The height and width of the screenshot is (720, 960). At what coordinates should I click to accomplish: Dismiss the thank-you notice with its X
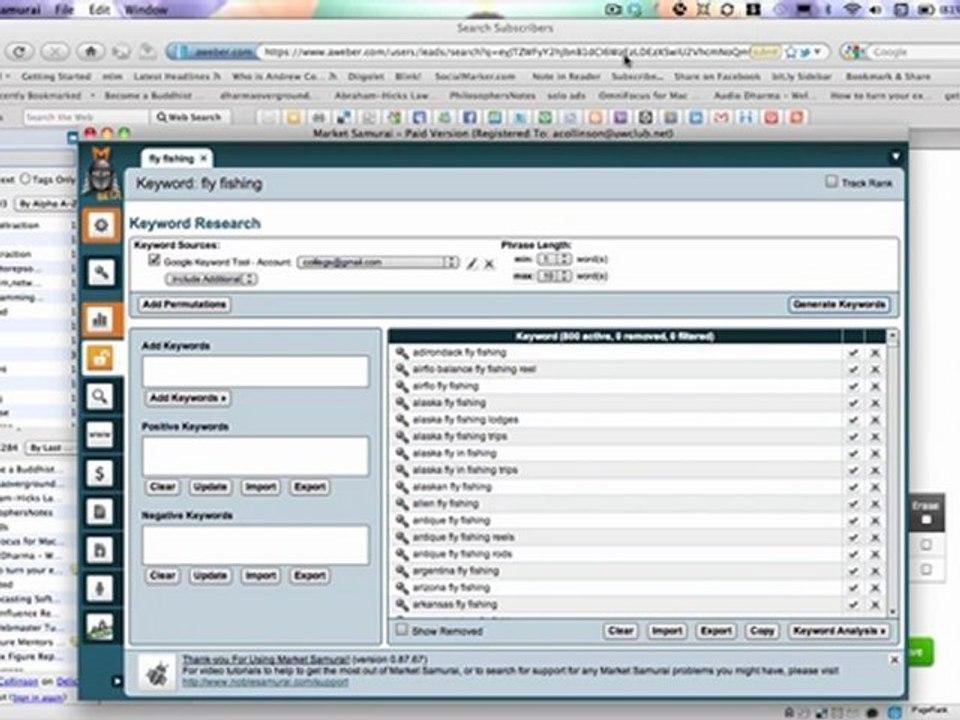[x=894, y=659]
